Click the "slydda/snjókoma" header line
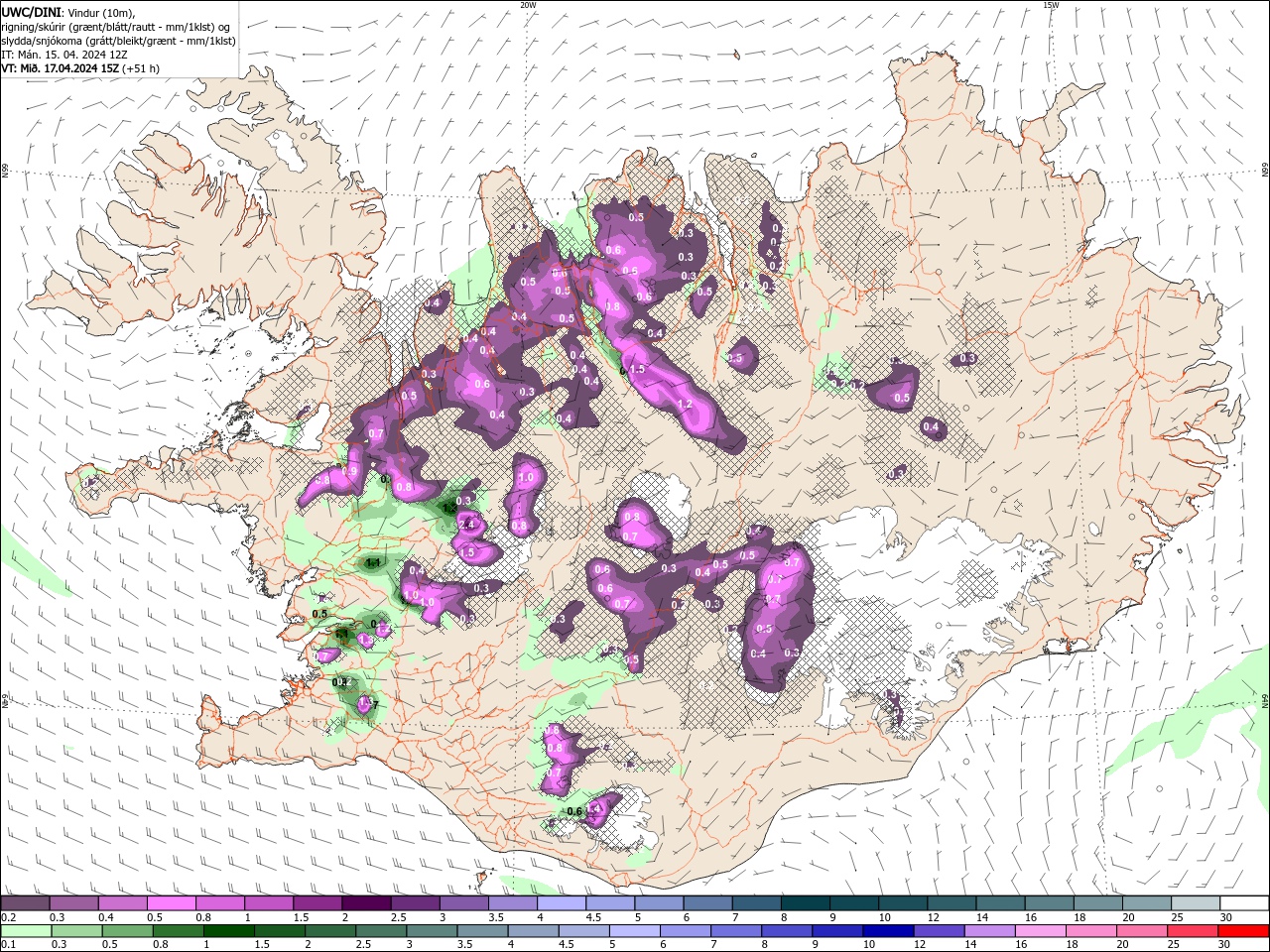The height and width of the screenshot is (952, 1270). pos(118,41)
